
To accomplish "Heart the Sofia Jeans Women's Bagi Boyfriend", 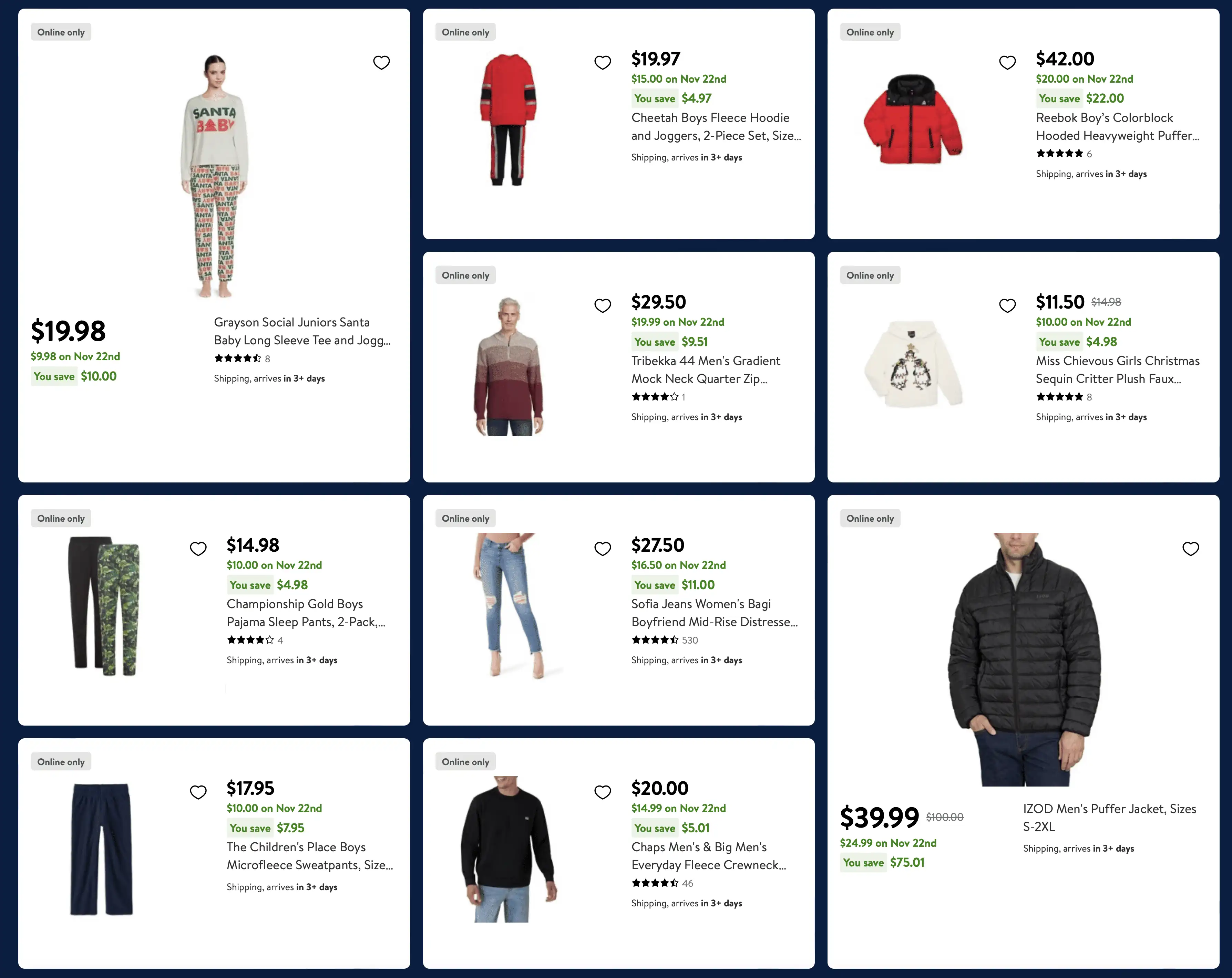I will (x=602, y=549).
